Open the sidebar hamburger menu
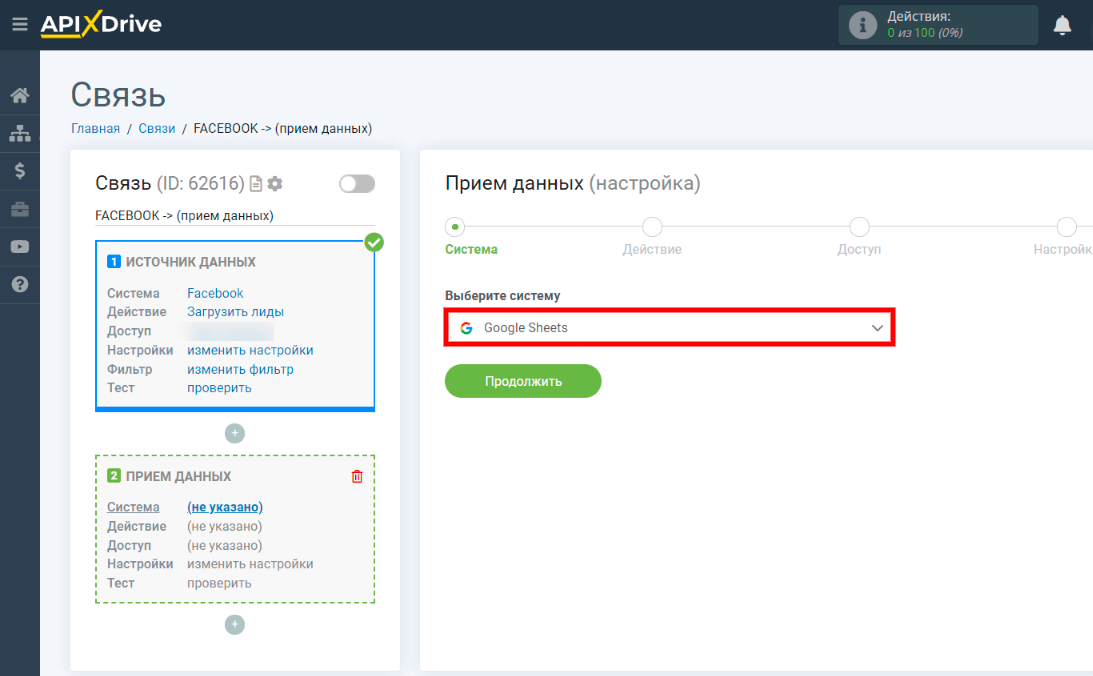1093x676 pixels. pyautogui.click(x=19, y=24)
